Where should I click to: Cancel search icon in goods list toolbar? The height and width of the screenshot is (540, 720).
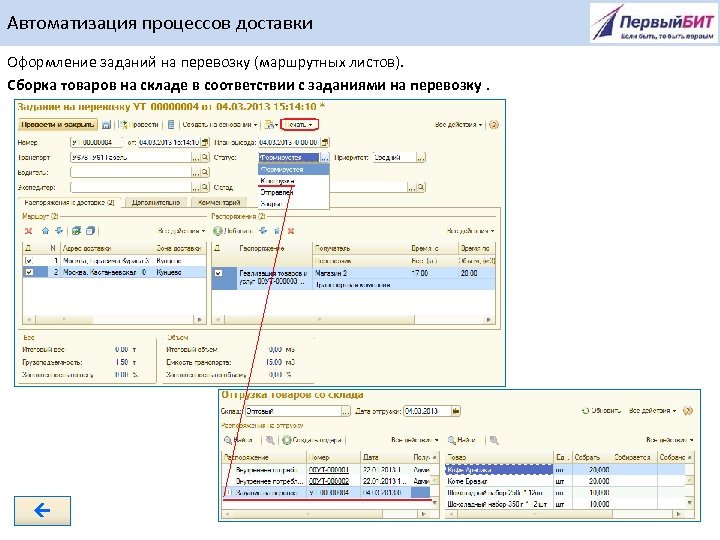(494, 440)
